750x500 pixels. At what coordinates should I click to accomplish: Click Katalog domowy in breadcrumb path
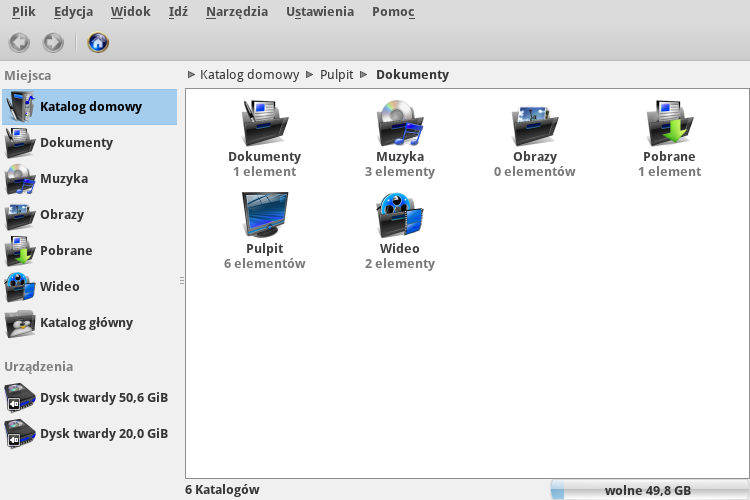click(249, 75)
